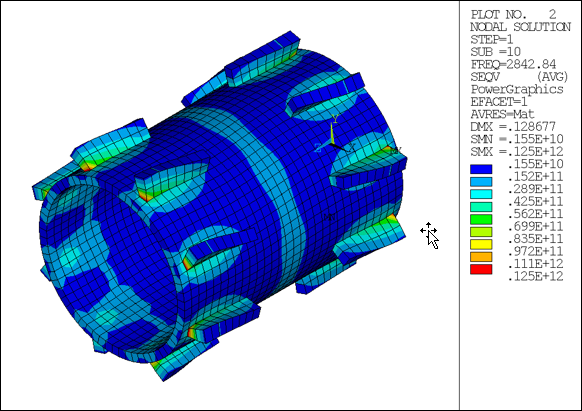Click the legend value '.562E+11'
The width and height of the screenshot is (582, 411).
pyautogui.click(x=535, y=214)
